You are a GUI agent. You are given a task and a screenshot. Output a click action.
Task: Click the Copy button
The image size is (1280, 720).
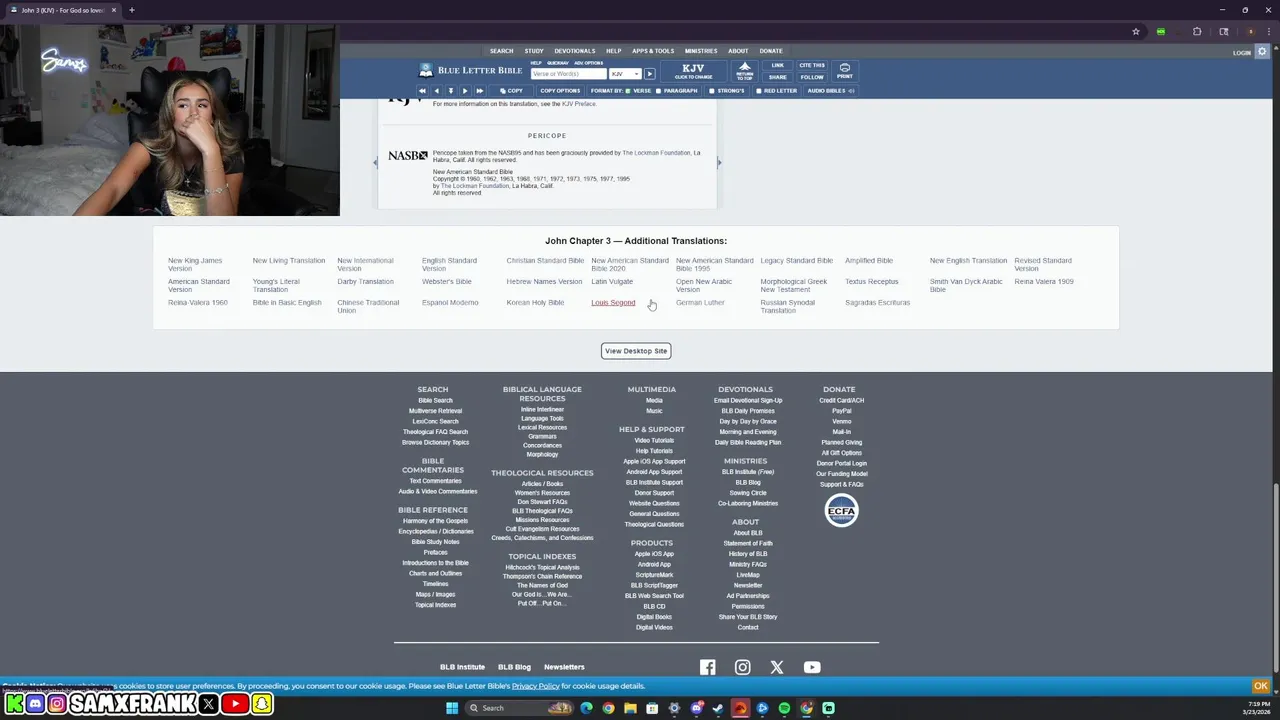point(511,91)
